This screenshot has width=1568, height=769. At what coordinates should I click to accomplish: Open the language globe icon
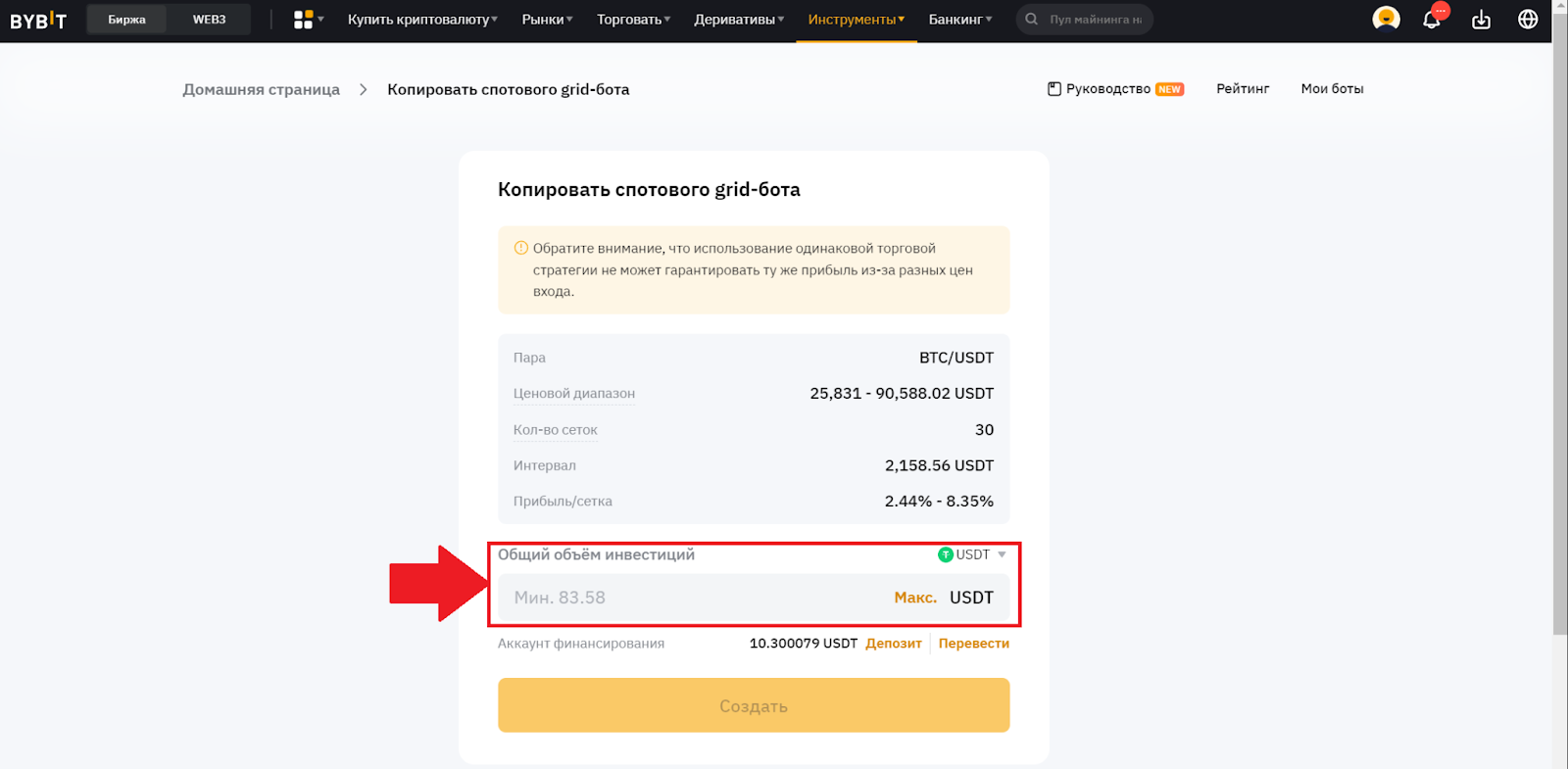coord(1528,20)
